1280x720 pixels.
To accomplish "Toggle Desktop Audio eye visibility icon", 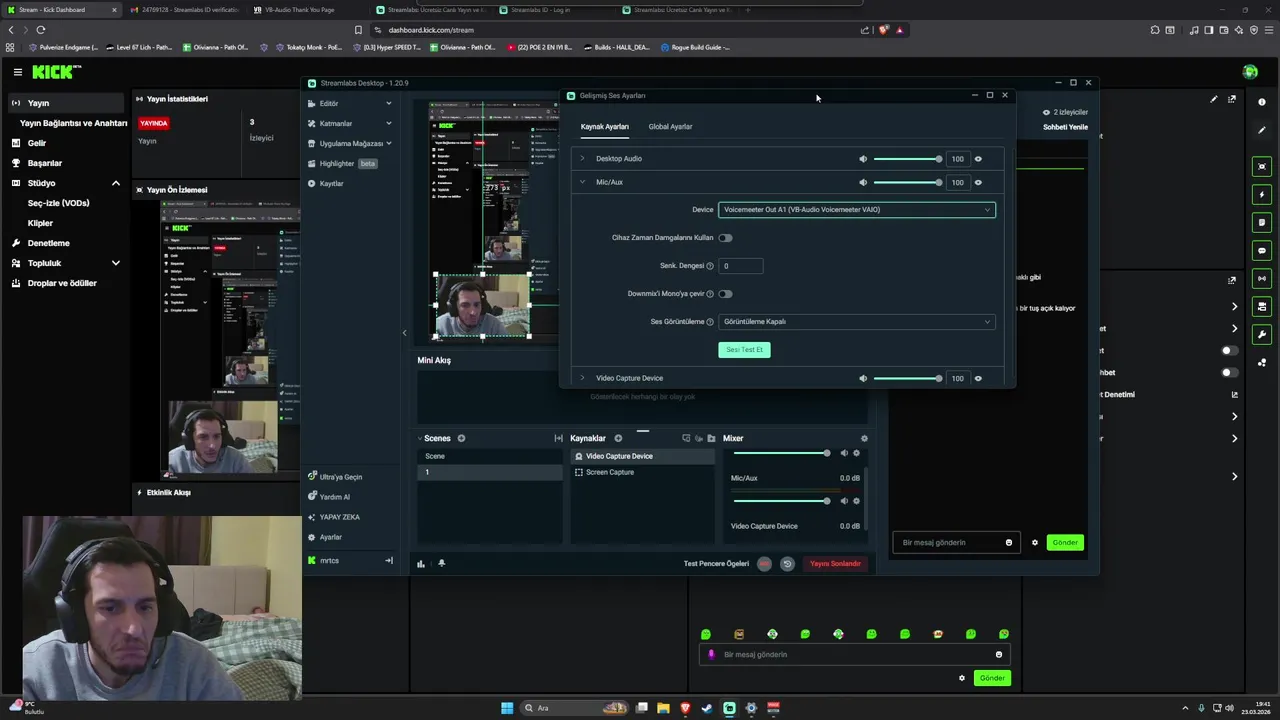I will [978, 159].
